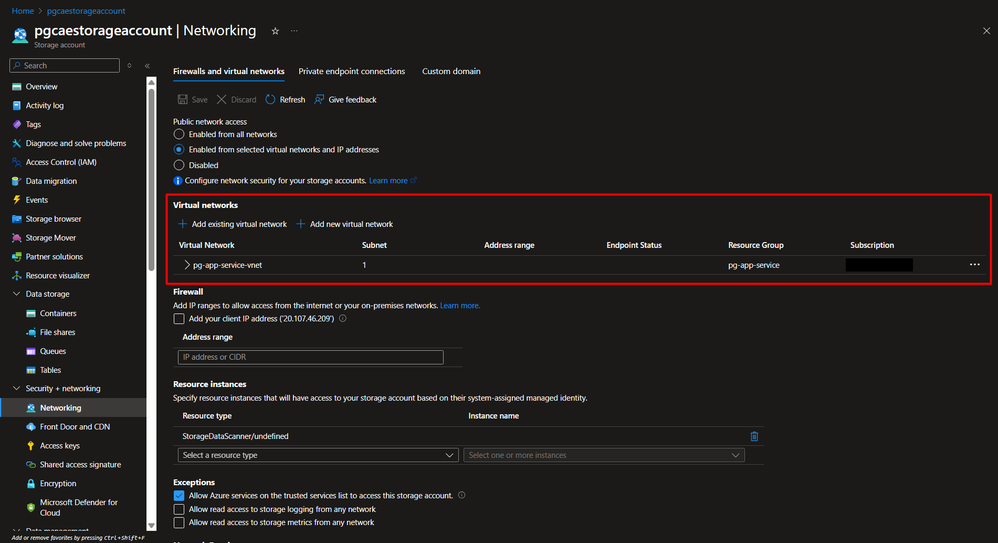Open File shares
The width and height of the screenshot is (998, 543).
(x=57, y=332)
